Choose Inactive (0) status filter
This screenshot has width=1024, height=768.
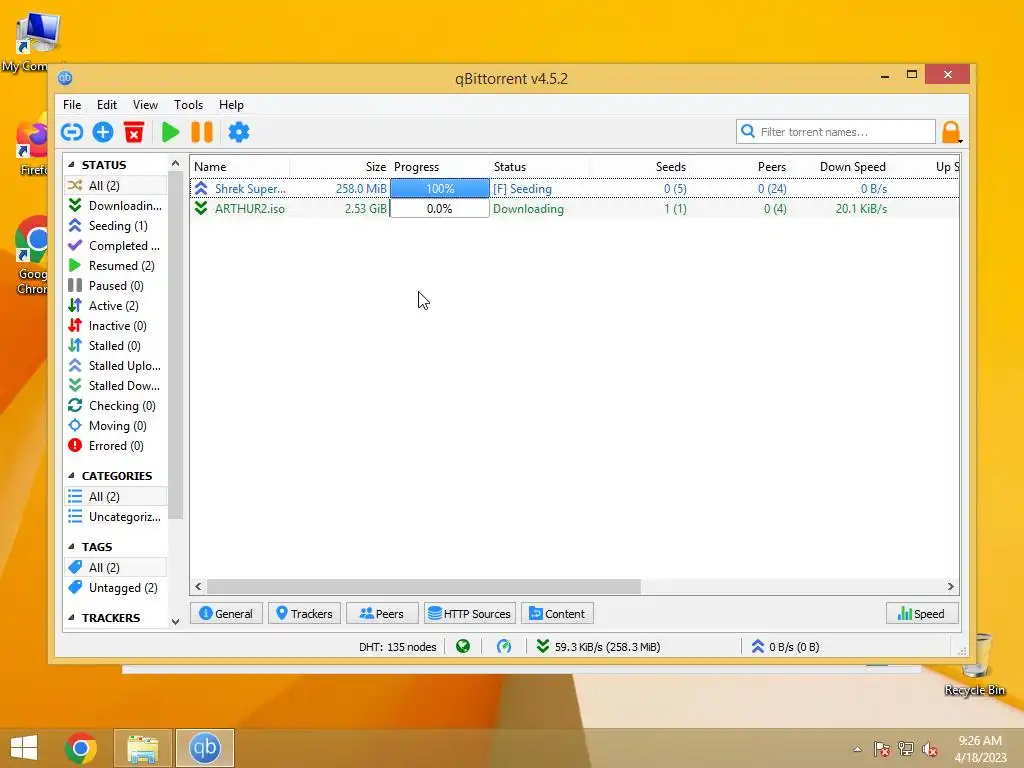pyautogui.click(x=115, y=326)
